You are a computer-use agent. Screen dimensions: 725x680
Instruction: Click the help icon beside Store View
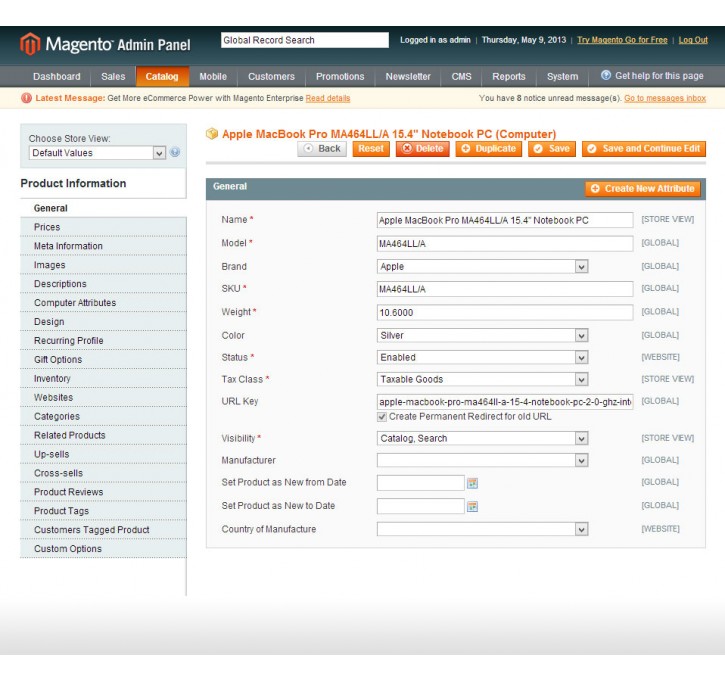pyautogui.click(x=175, y=152)
